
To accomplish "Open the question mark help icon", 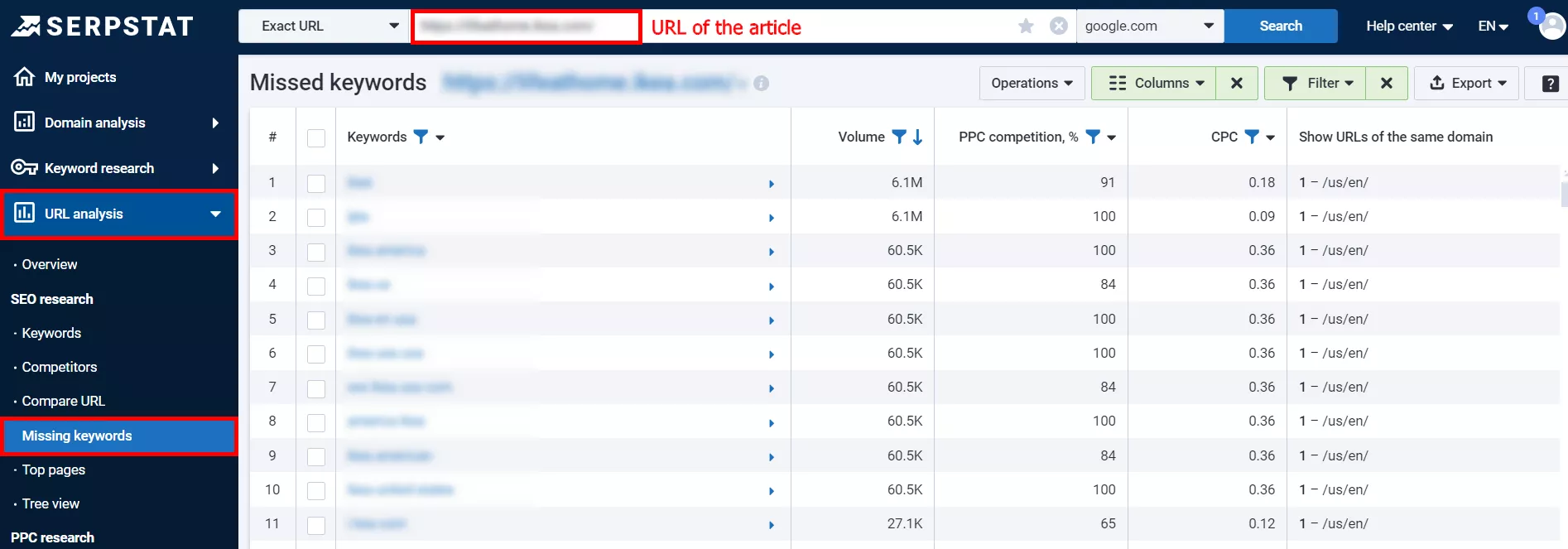I will pyautogui.click(x=1551, y=83).
